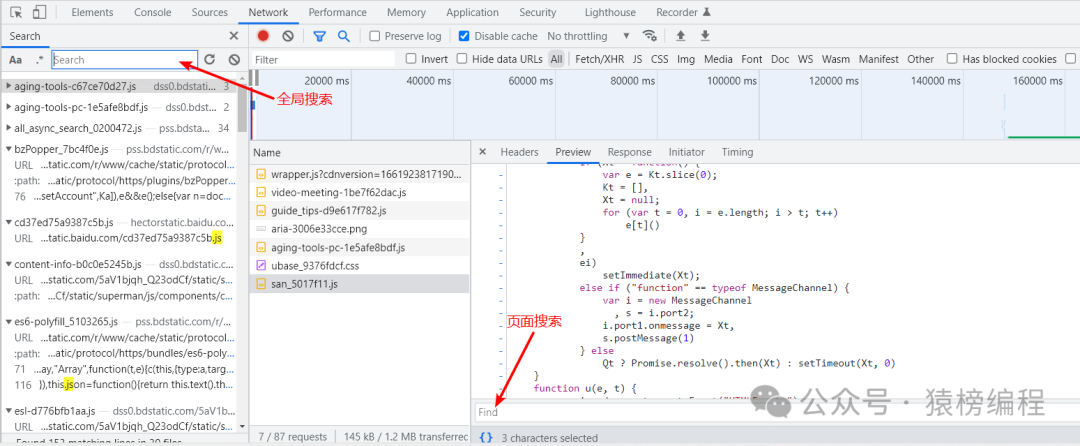The image size is (1080, 446).
Task: Export HAR file download icon
Action: click(x=705, y=36)
